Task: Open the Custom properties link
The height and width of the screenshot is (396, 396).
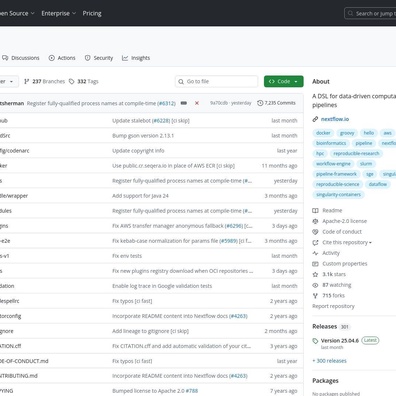Action: tap(340, 264)
